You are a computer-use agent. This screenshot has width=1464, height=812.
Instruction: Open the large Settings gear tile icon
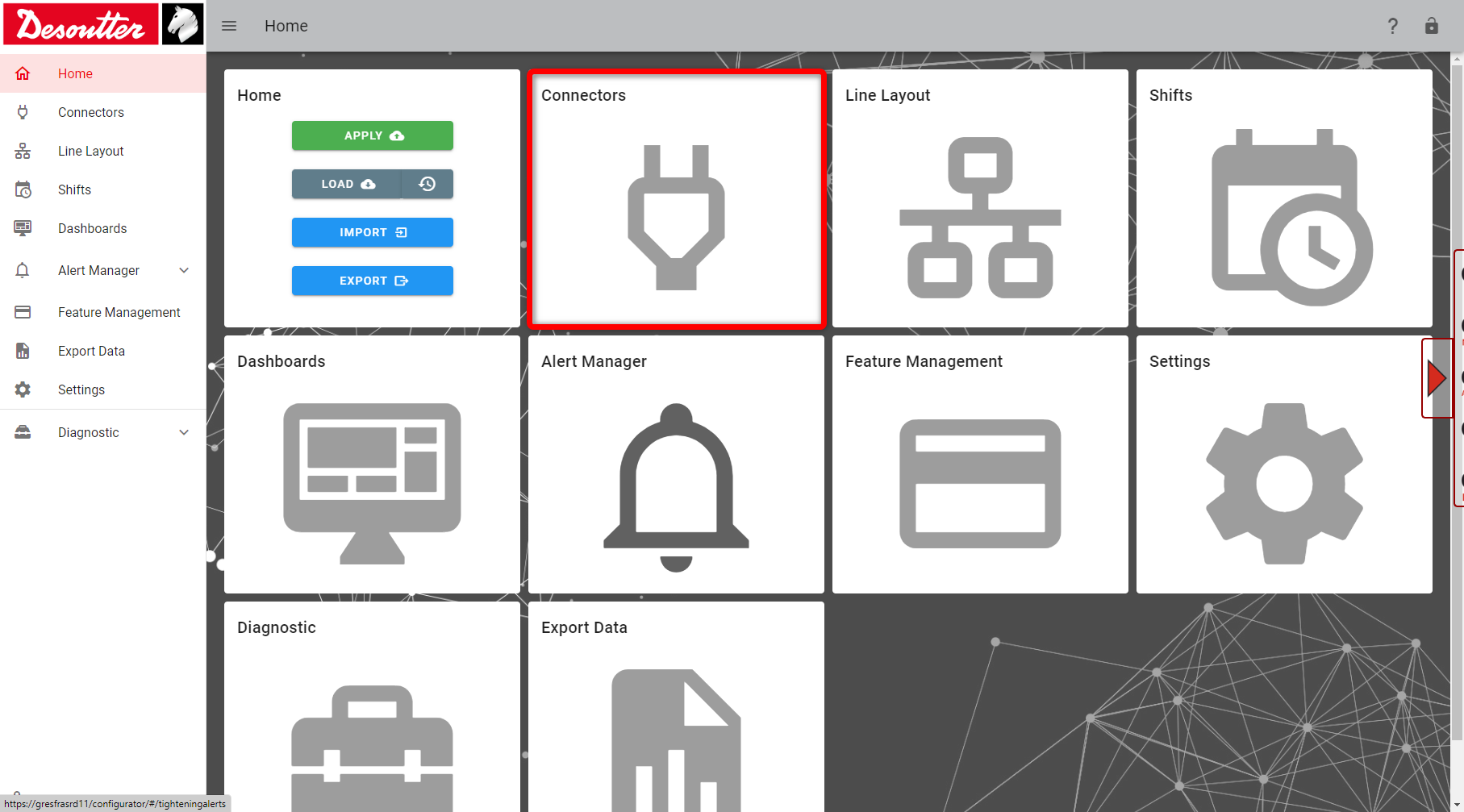pos(1284,484)
